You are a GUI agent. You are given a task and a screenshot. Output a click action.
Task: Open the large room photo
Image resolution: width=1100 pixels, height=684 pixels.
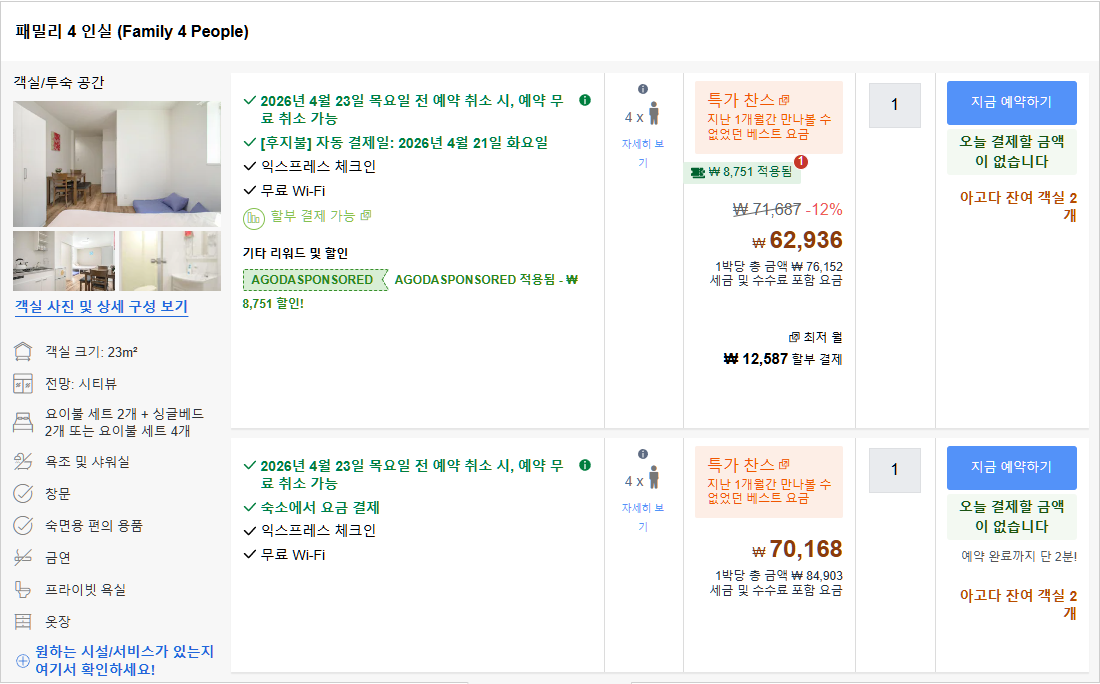[x=117, y=164]
